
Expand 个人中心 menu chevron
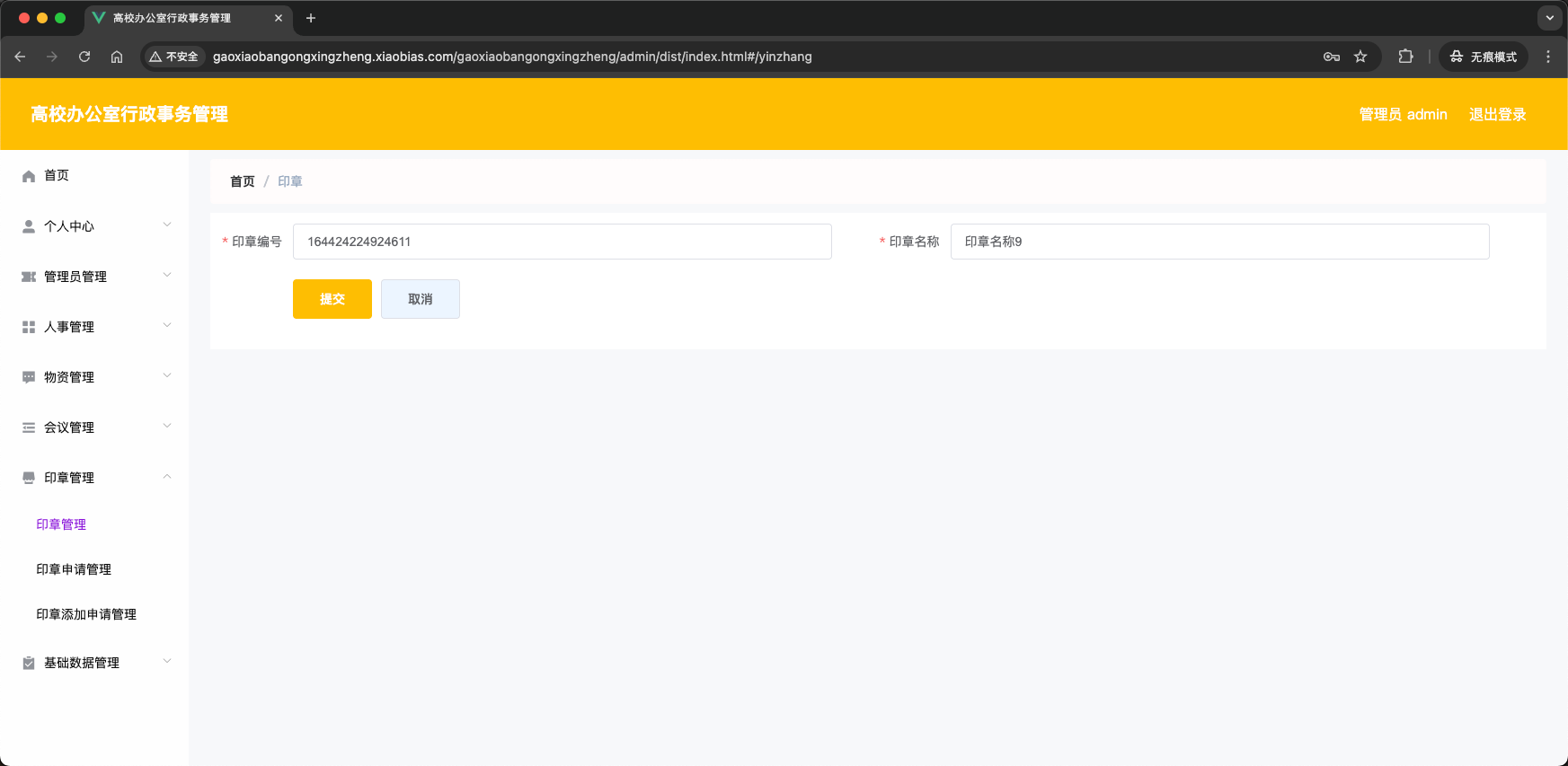[167, 225]
